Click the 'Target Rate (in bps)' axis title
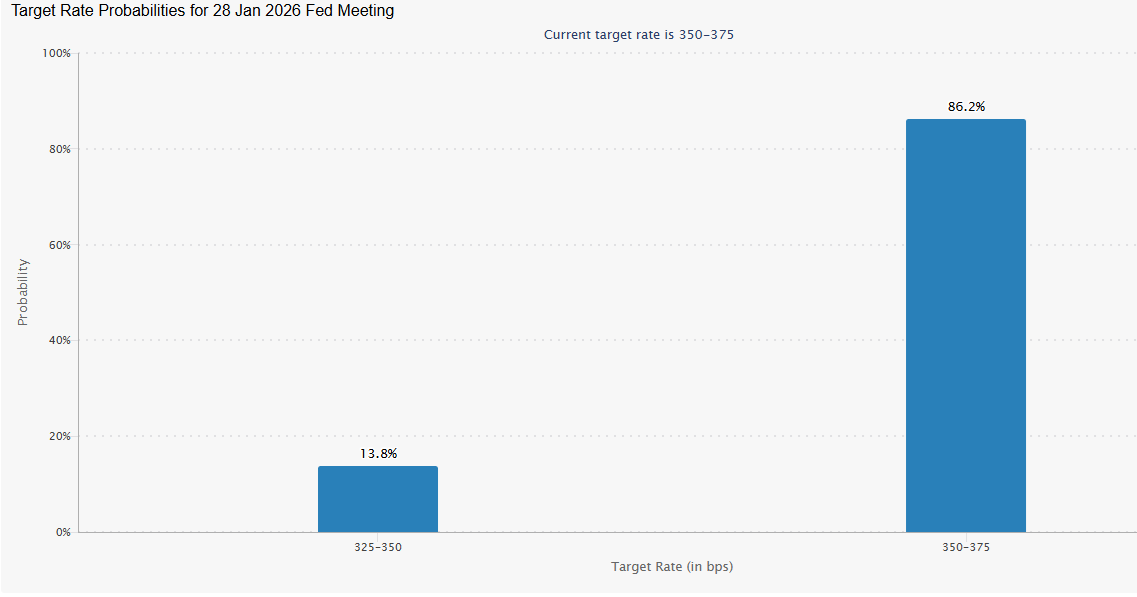This screenshot has width=1137, height=597. coord(672,567)
